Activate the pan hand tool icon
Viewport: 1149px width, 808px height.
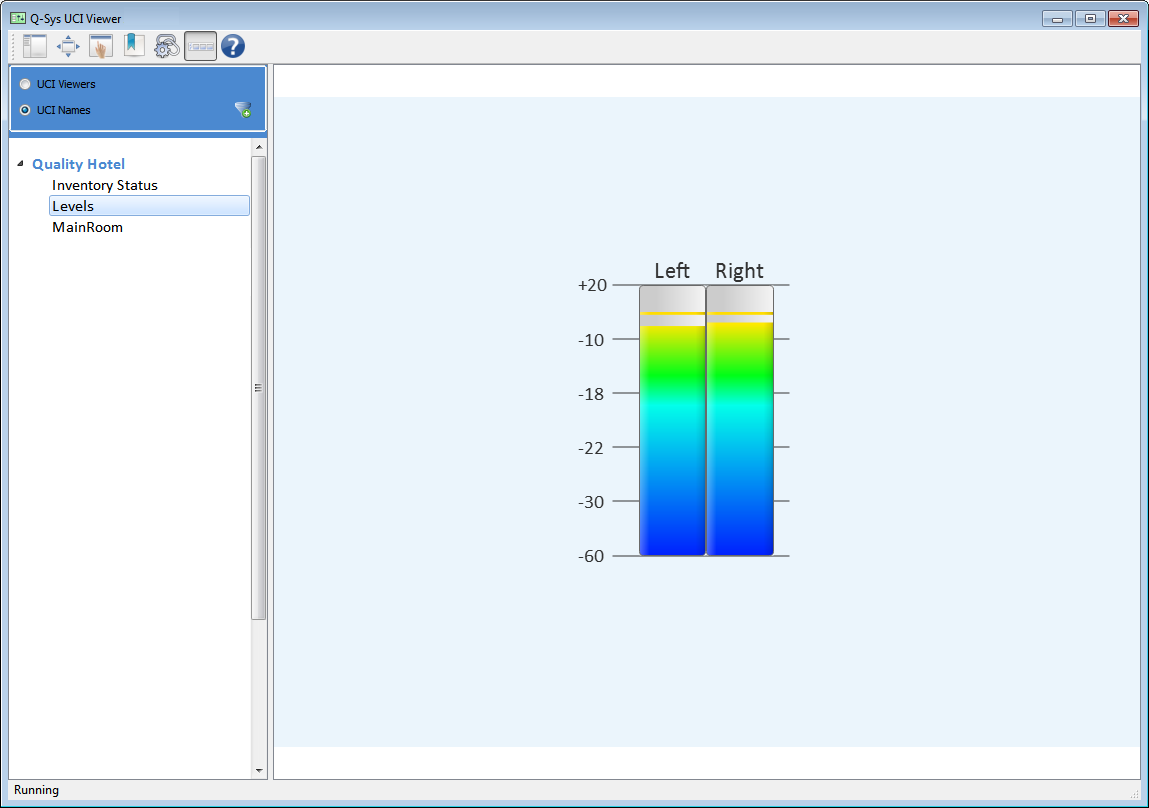pos(100,45)
